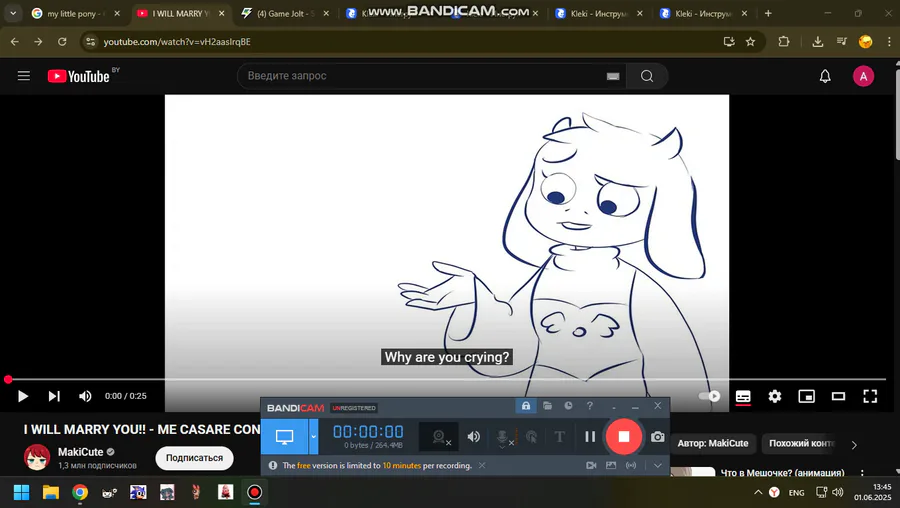The image size is (900, 508).
Task: Show hidden system tray icons
Action: pyautogui.click(x=758, y=492)
